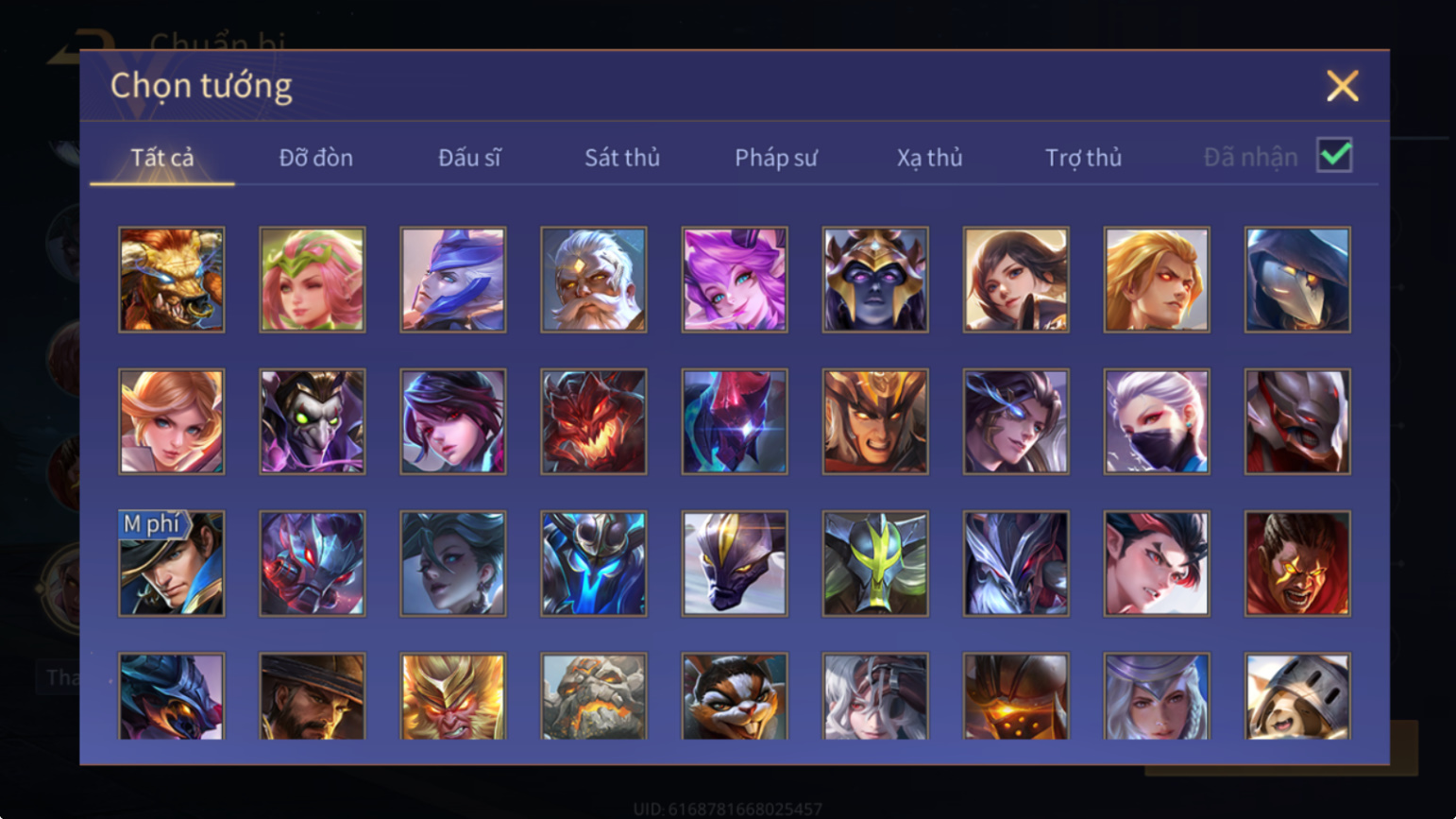Select the golden monkey king hero
The width and height of the screenshot is (1456, 819).
point(453,696)
